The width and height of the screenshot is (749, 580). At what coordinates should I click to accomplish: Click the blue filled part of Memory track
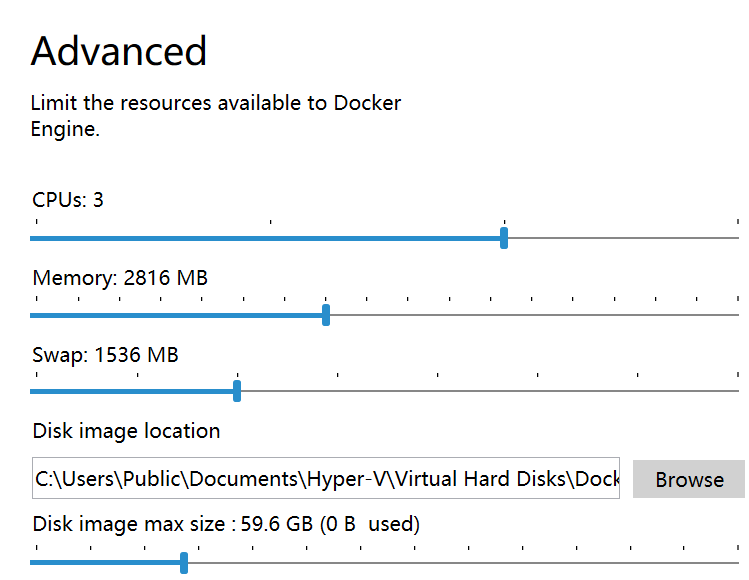pos(180,315)
